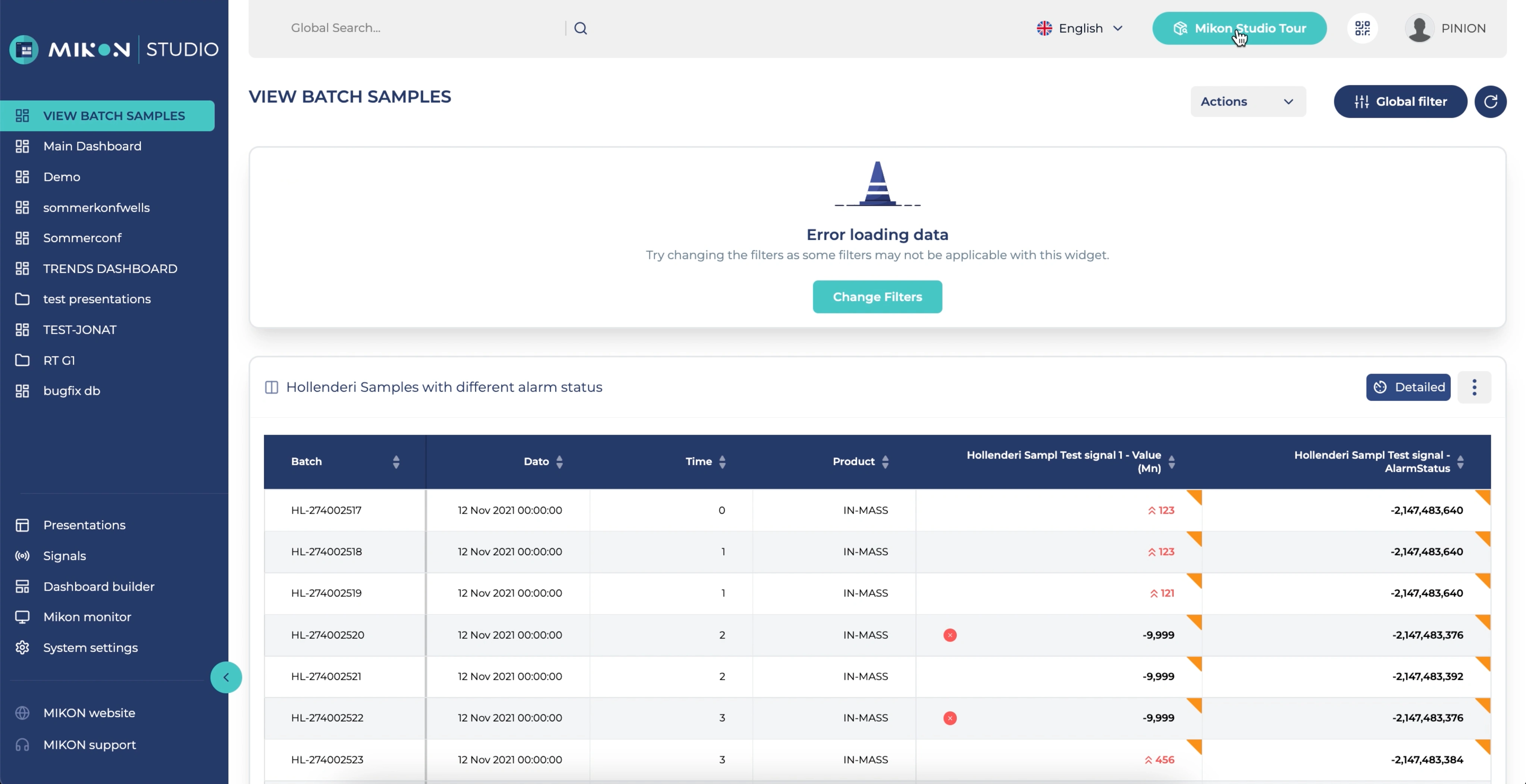Click the Mikon Studio logo icon
This screenshot has width=1526, height=784.
coord(24,50)
